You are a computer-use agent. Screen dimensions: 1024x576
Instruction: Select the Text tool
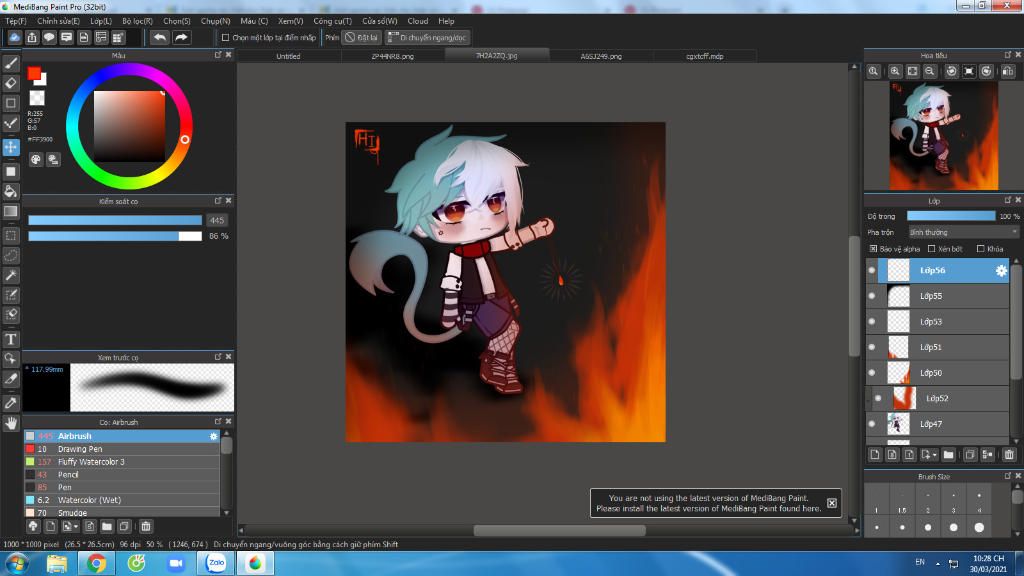(x=11, y=339)
